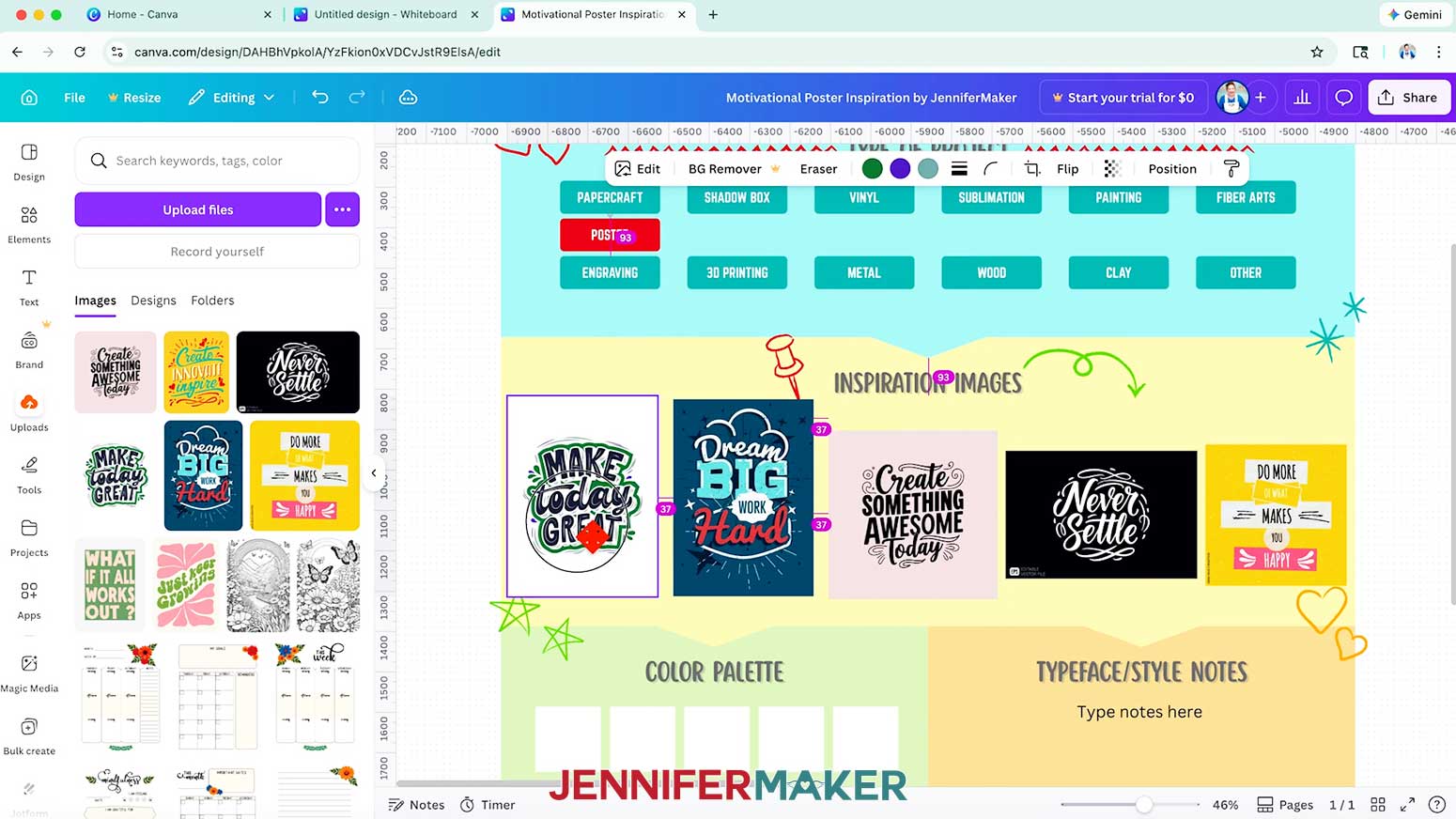Open Bulk create in sidebar
The image size is (1456, 819).
[x=29, y=736]
